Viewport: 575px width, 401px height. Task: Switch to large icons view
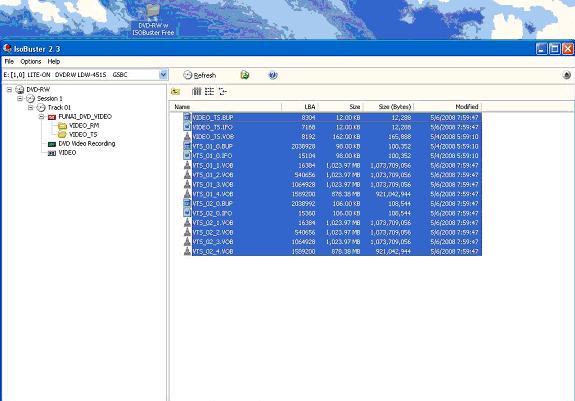(197, 91)
